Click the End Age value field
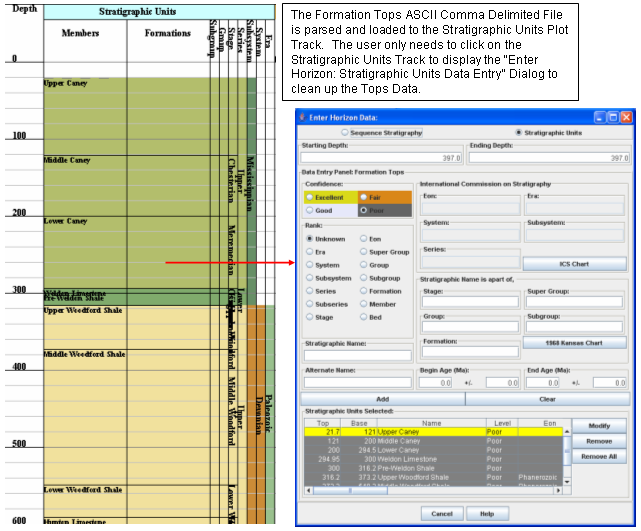Image resolution: width=641 pixels, height=531 pixels. pos(543,383)
